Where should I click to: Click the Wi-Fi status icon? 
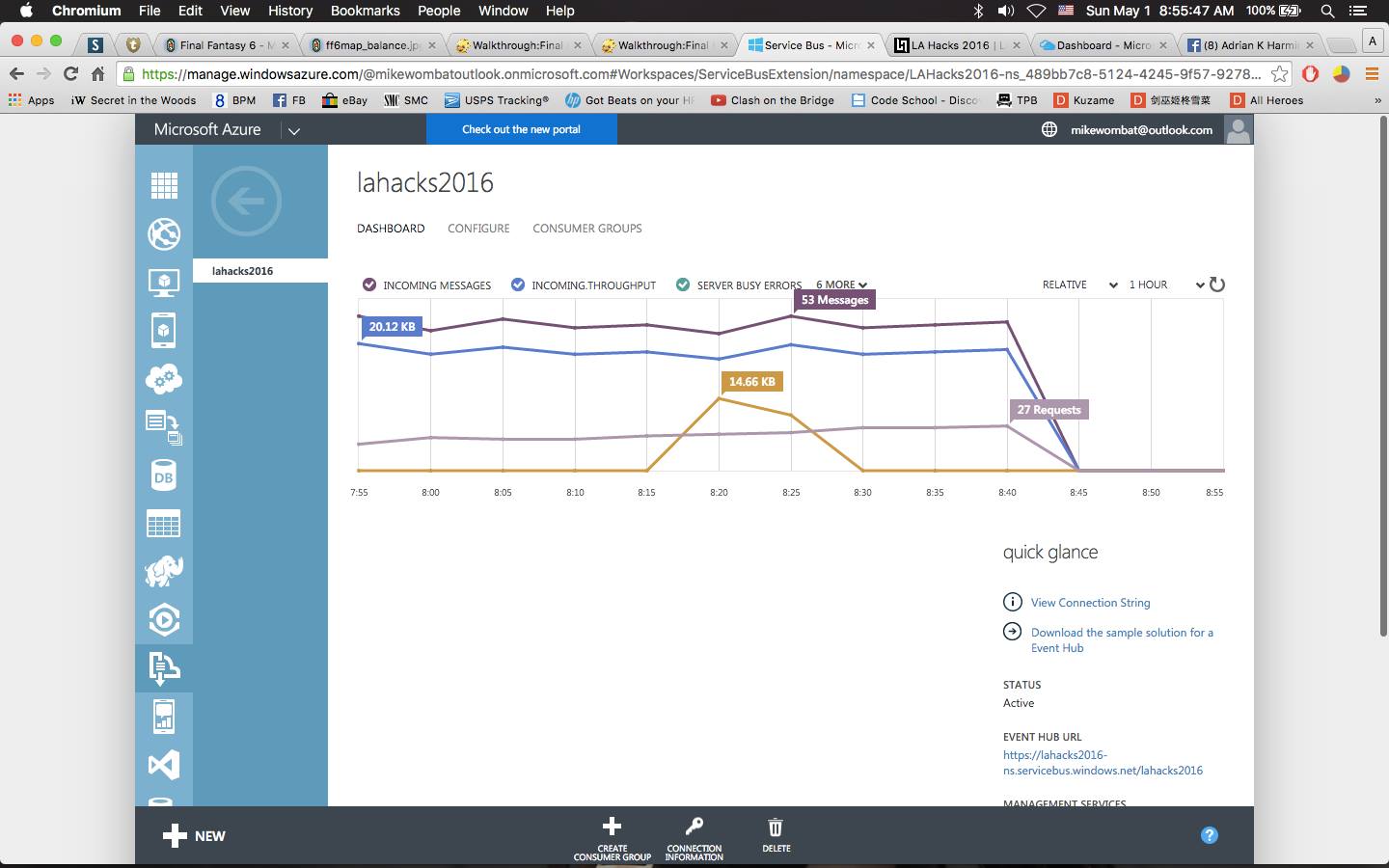pos(1036,11)
